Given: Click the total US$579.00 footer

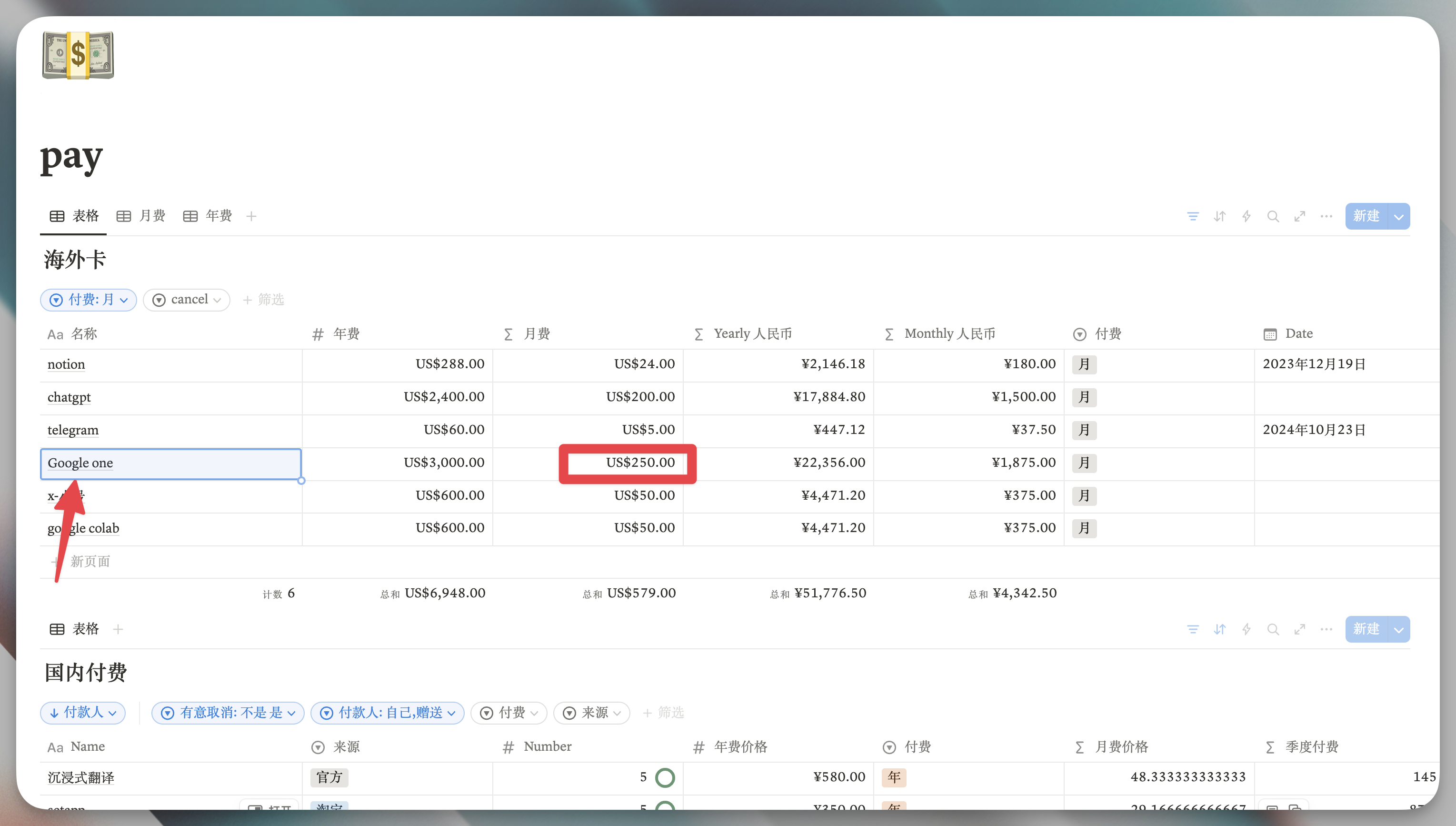Looking at the screenshot, I should click(629, 594).
